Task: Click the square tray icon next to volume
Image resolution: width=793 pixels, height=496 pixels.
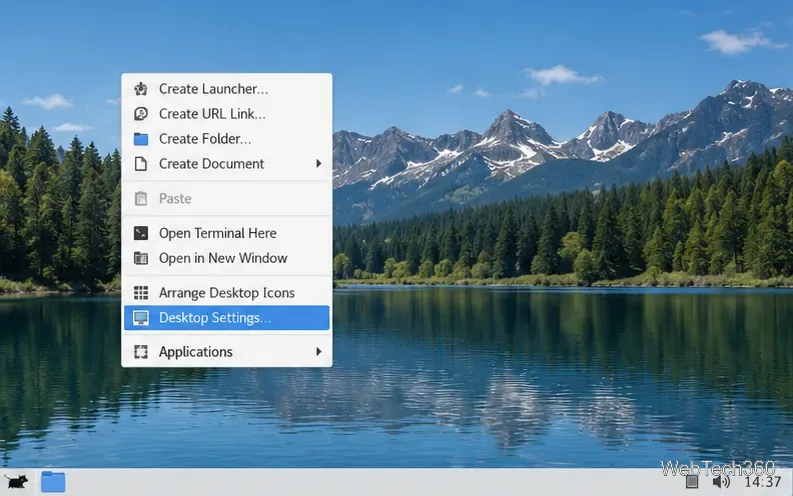Action: (692, 482)
